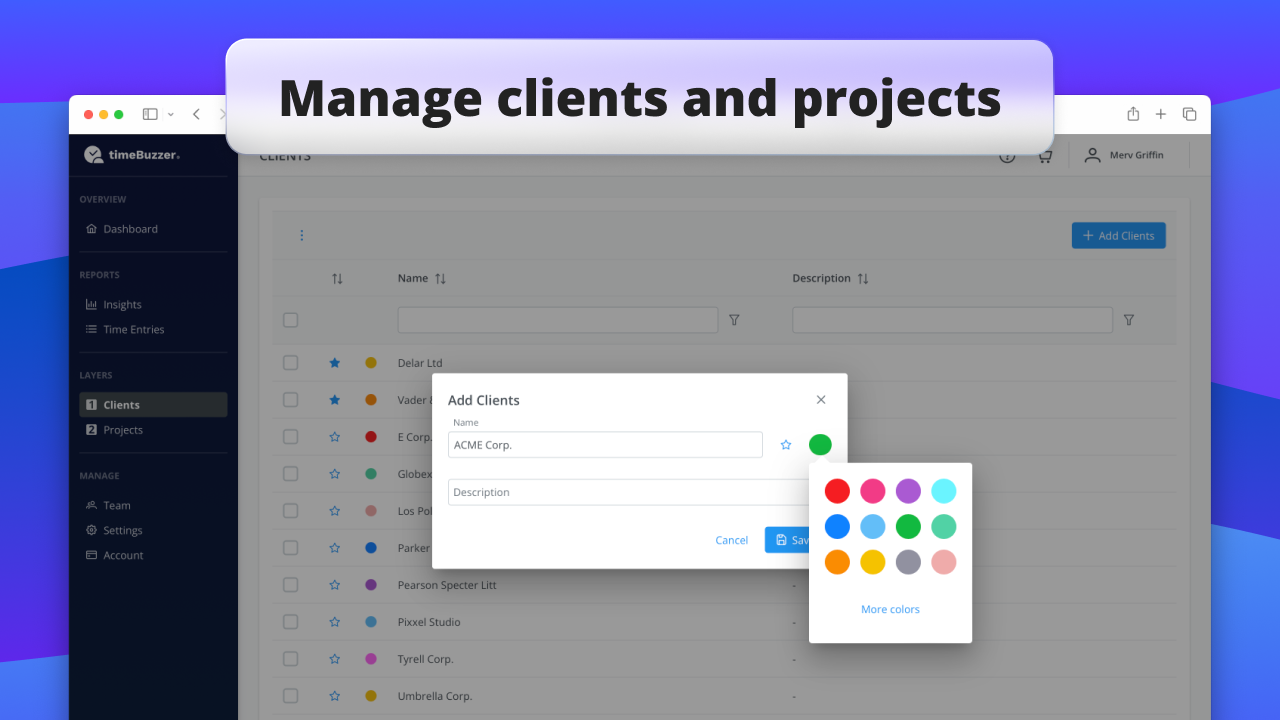Sort by the Name column

pos(422,279)
